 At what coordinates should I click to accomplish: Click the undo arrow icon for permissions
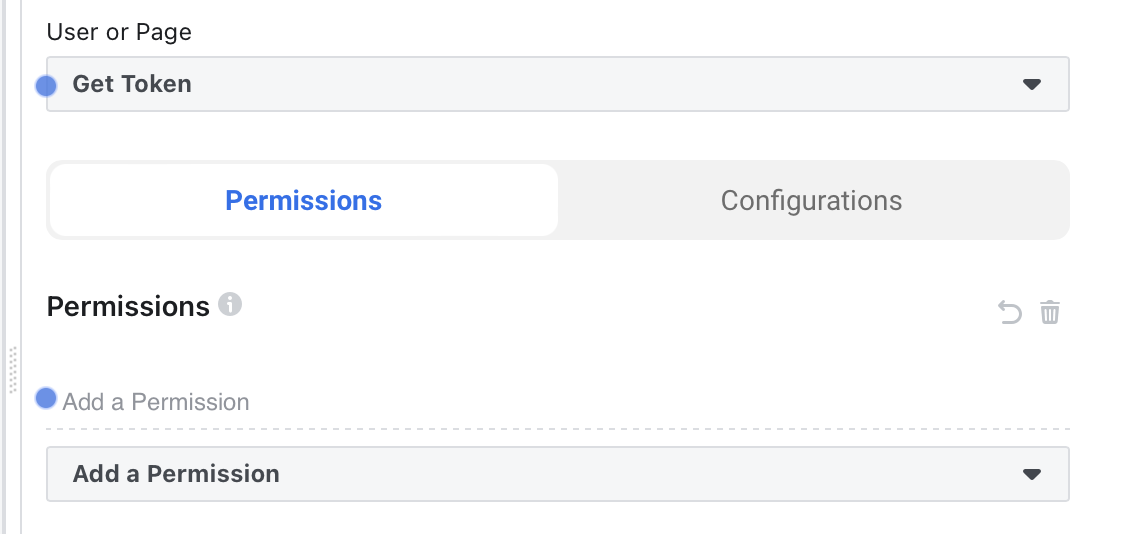coord(1010,312)
